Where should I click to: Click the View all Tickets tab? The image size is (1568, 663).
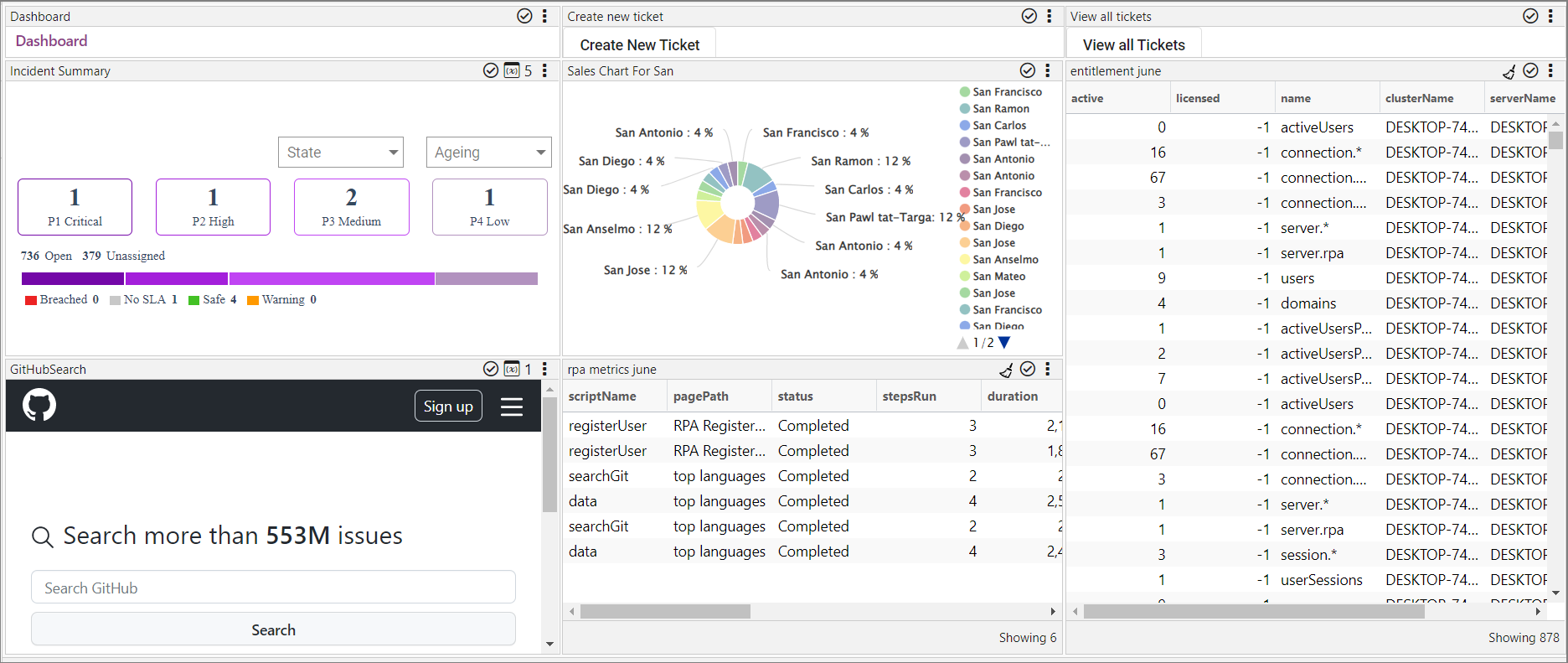click(x=1133, y=44)
